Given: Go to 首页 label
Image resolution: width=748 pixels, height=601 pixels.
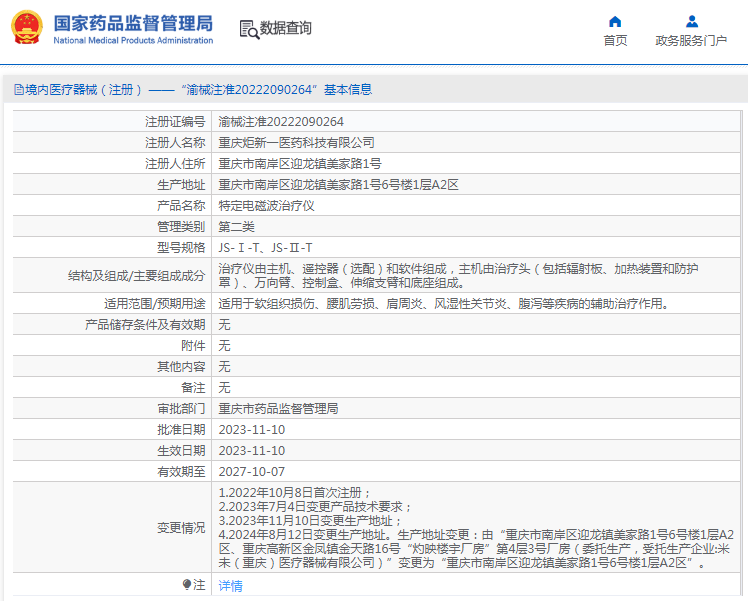Looking at the screenshot, I should pyautogui.click(x=615, y=41).
